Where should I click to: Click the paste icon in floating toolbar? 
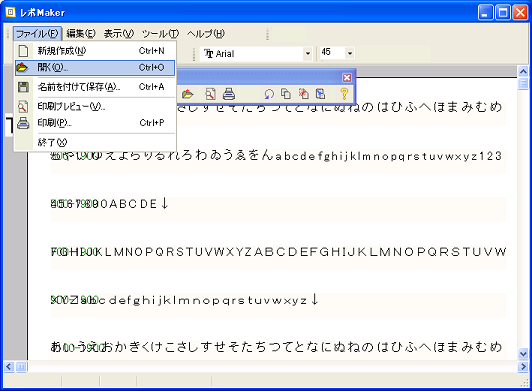tap(321, 94)
